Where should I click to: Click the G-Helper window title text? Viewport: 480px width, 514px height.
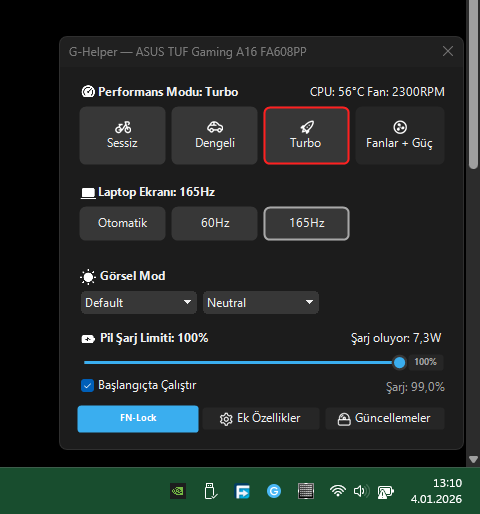point(187,52)
